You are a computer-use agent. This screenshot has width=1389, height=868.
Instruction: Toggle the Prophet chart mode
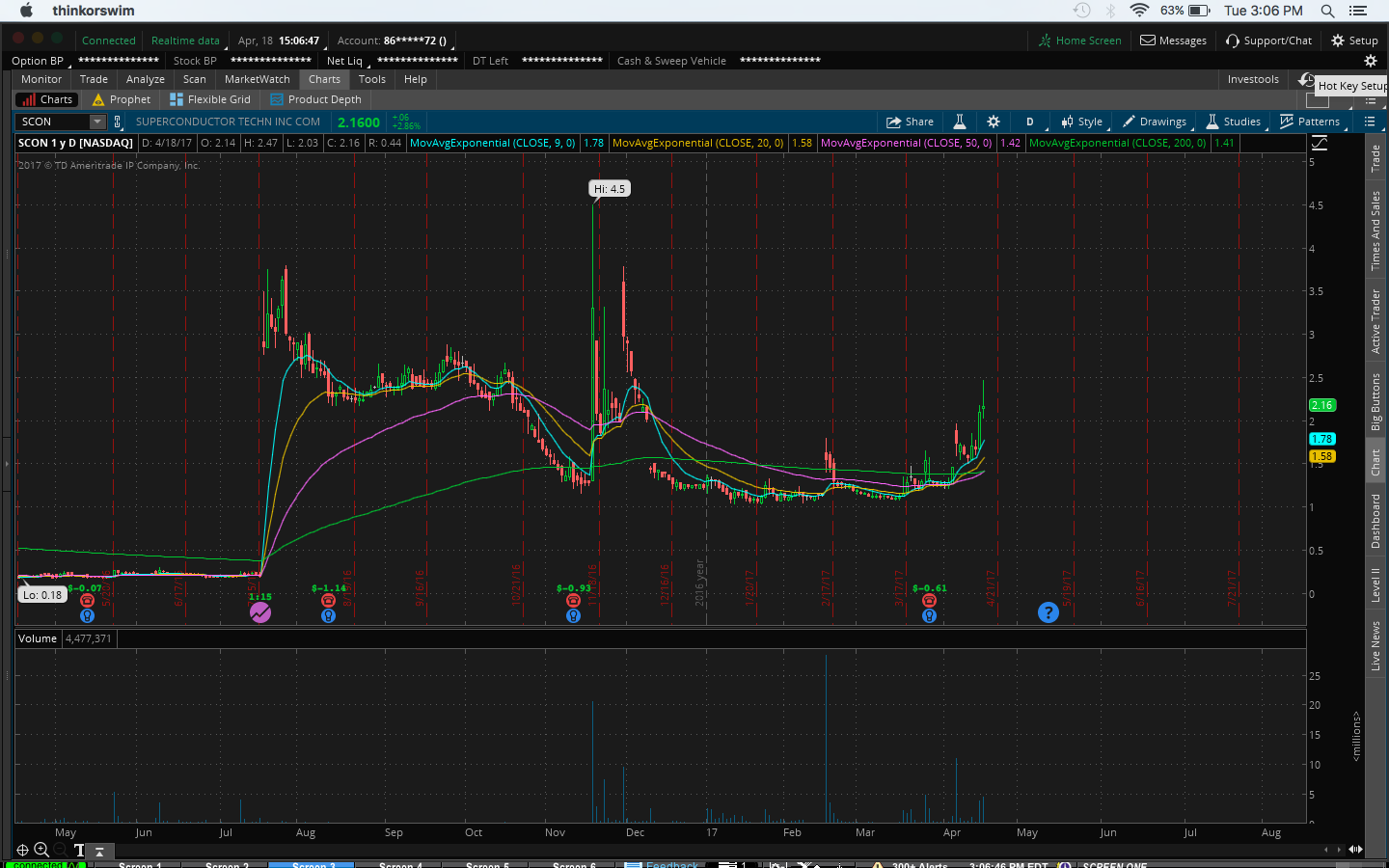pyautogui.click(x=122, y=99)
